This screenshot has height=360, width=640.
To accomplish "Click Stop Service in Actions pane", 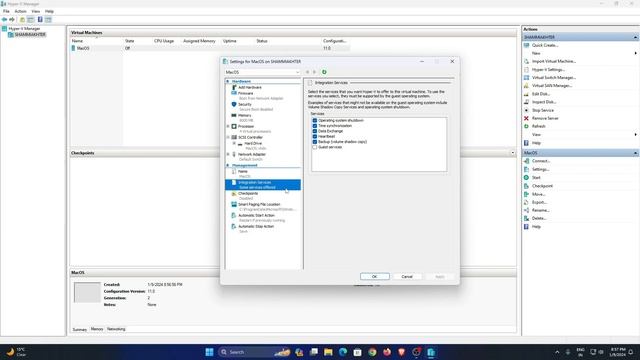I will [543, 110].
